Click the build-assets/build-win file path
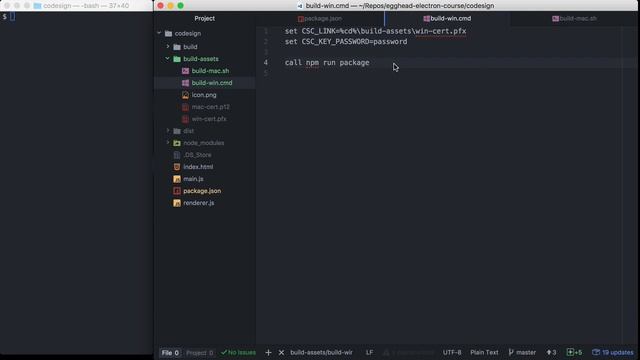 click(321, 352)
